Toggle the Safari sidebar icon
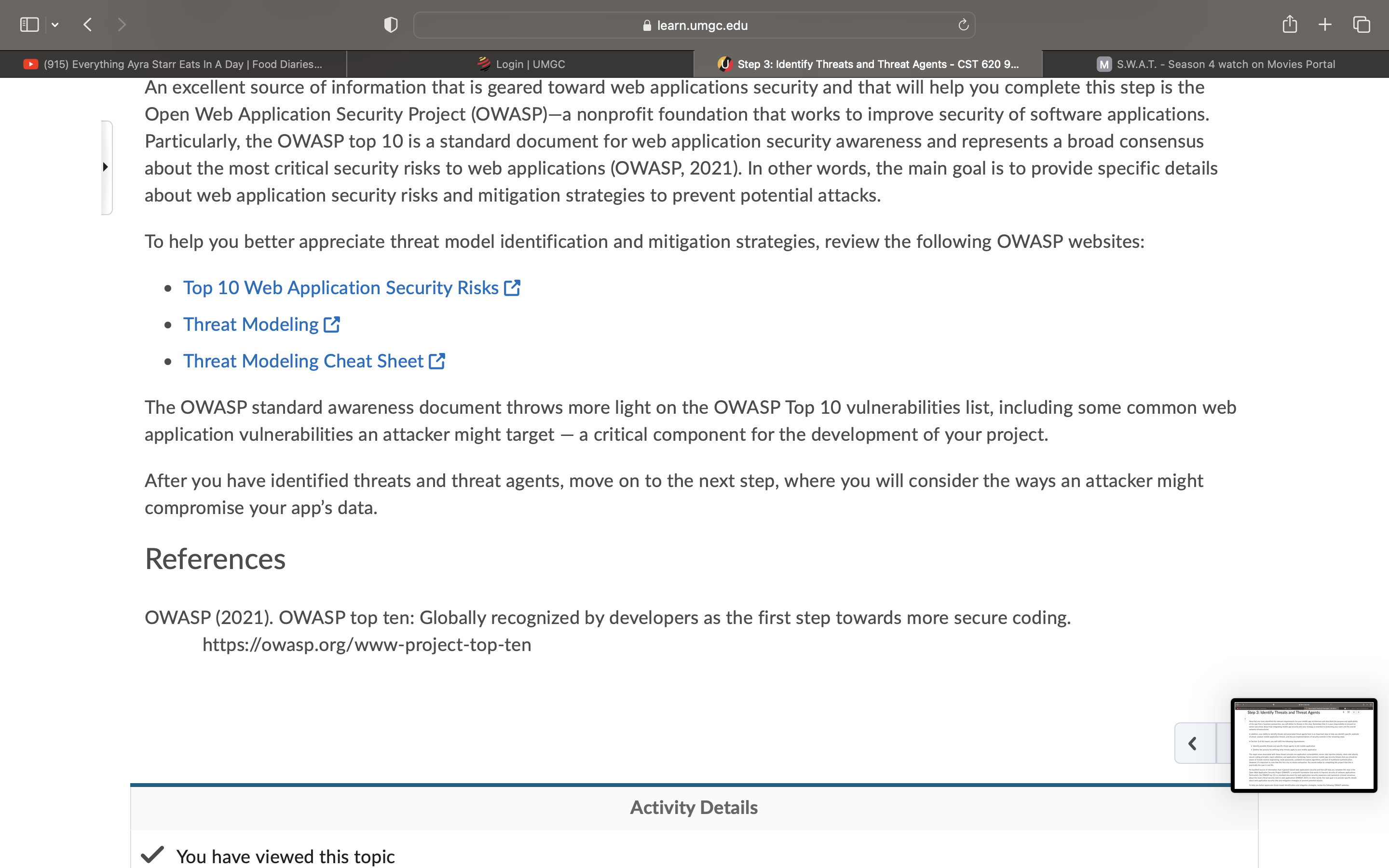The height and width of the screenshot is (868, 1389). click(x=29, y=25)
